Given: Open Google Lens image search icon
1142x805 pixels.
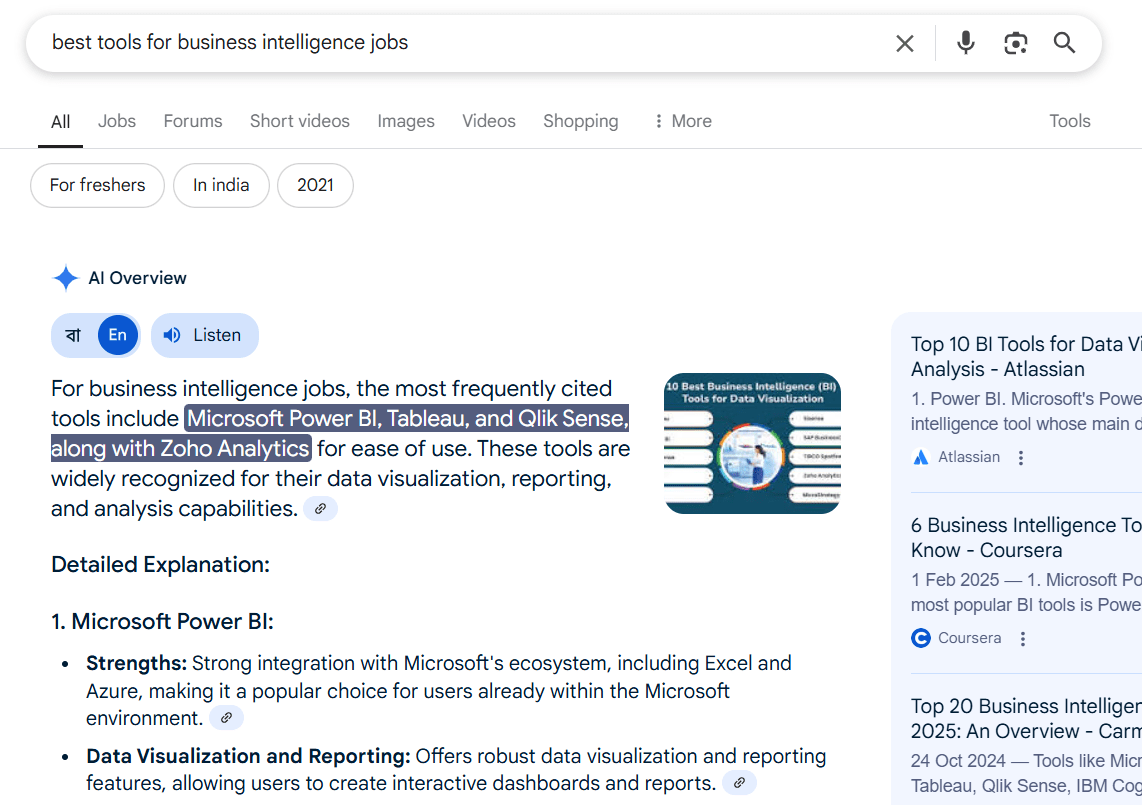Looking at the screenshot, I should tap(1015, 44).
